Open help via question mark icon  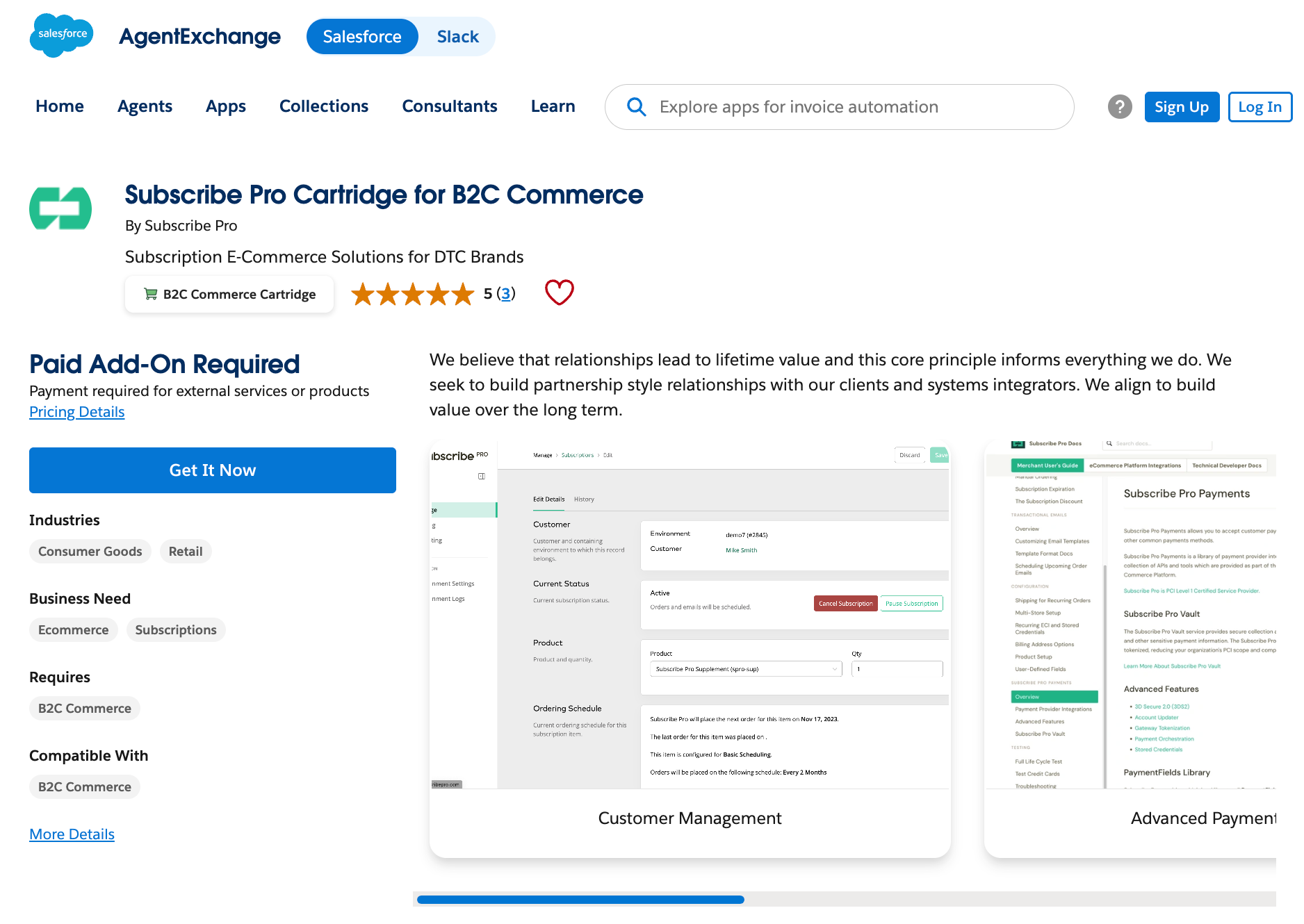(1119, 107)
